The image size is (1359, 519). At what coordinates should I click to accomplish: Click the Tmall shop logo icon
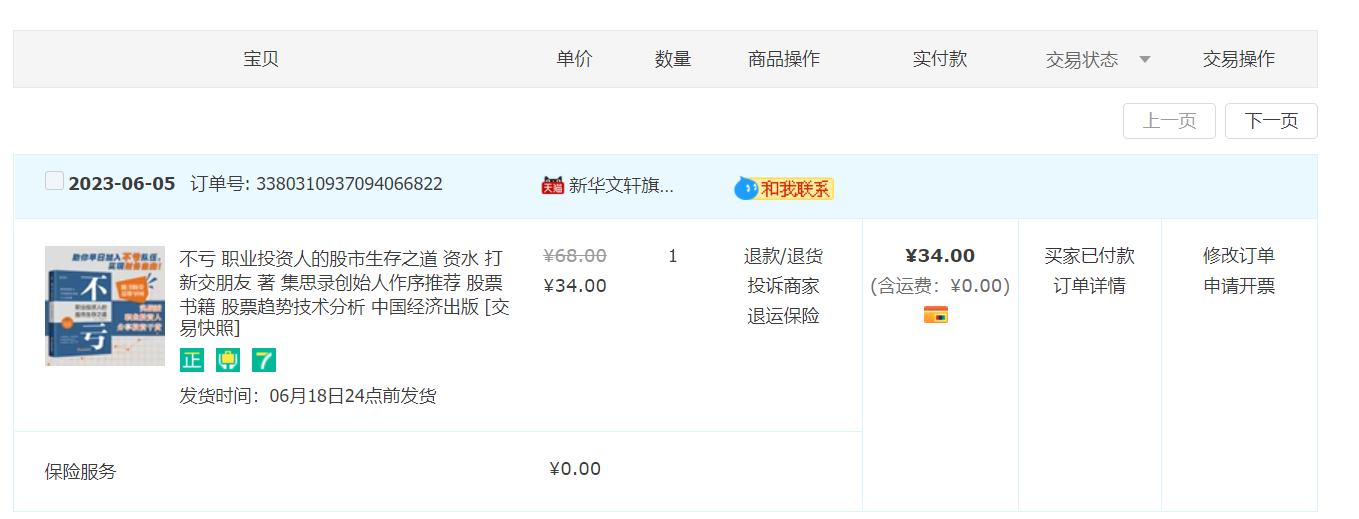[553, 185]
